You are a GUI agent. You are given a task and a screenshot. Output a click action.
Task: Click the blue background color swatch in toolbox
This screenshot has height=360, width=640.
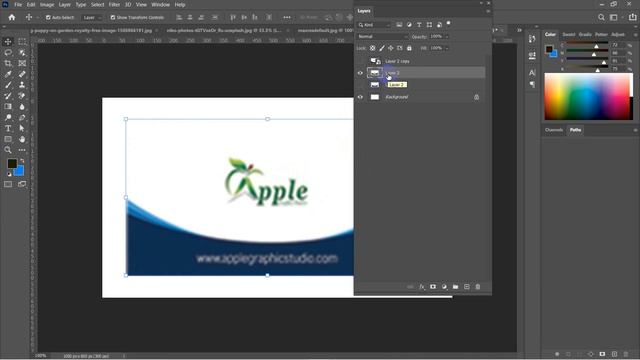tap(20, 171)
